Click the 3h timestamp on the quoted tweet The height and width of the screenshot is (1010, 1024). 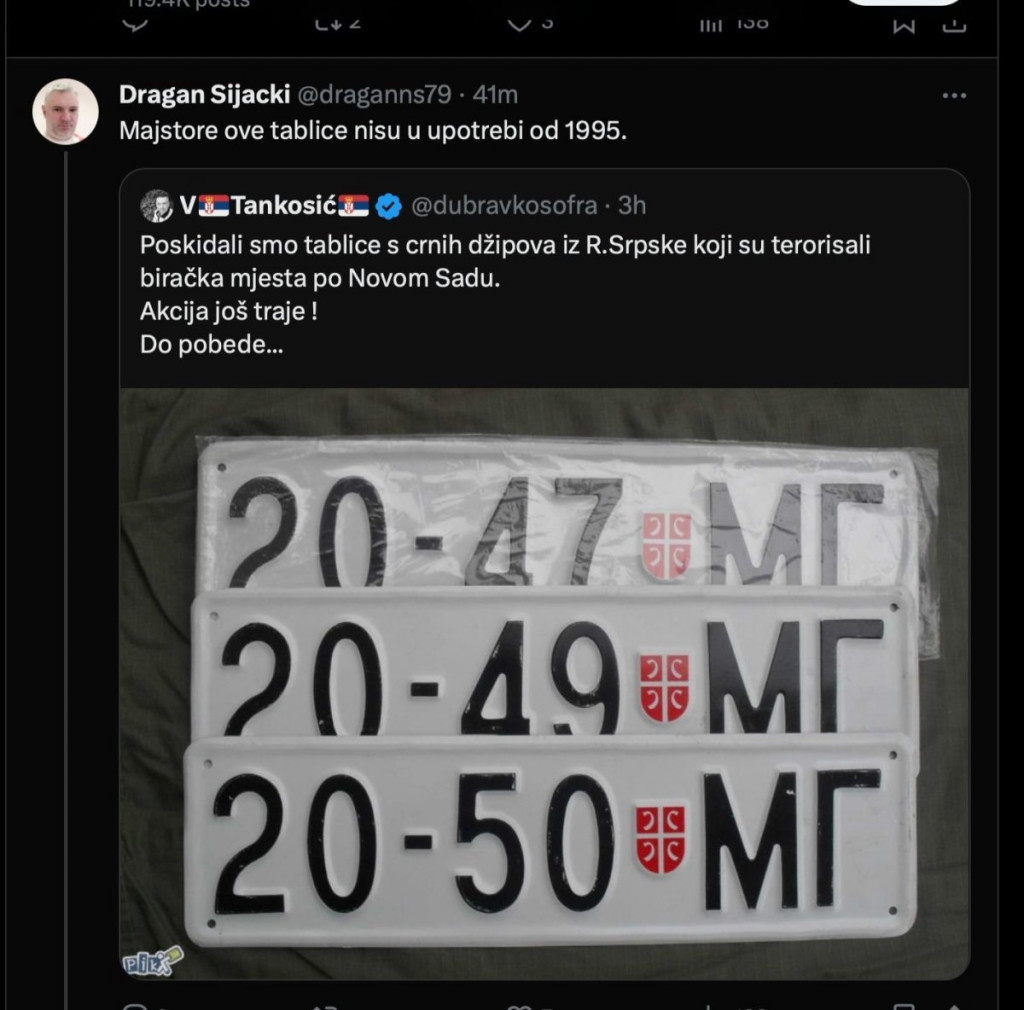pyautogui.click(x=632, y=206)
